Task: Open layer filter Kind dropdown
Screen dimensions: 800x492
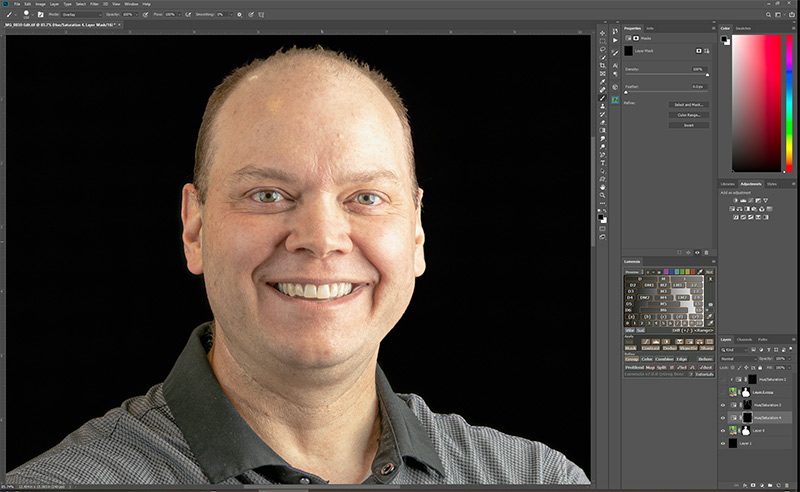Action: (734, 350)
